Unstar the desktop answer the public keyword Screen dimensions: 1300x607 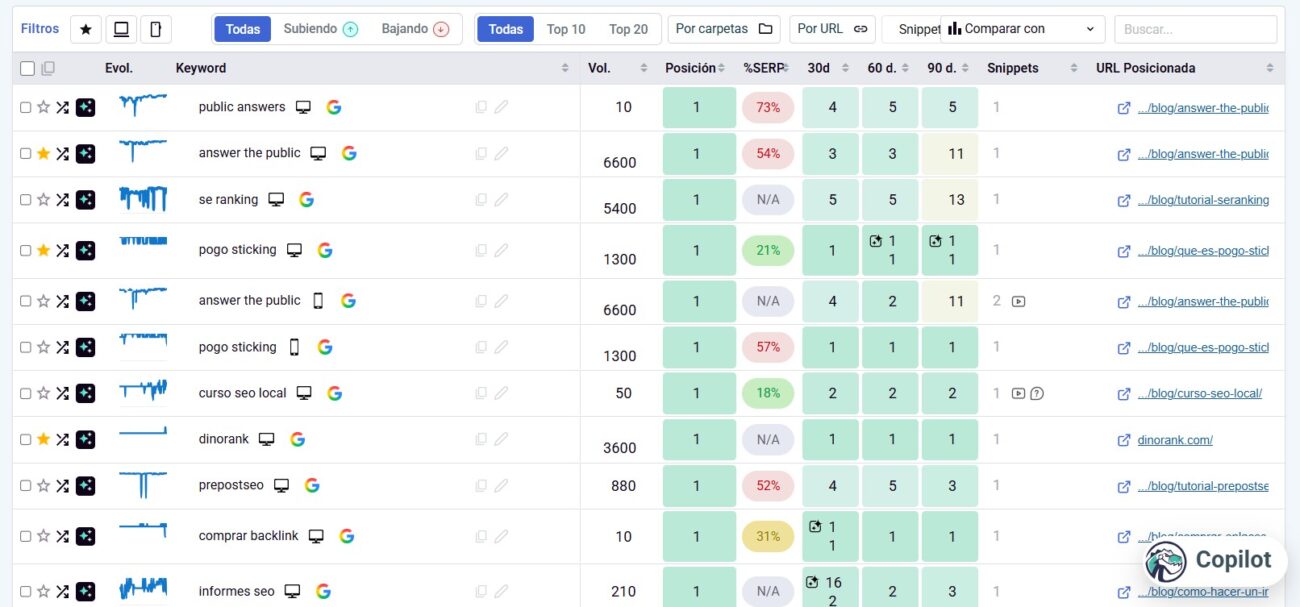click(x=43, y=153)
